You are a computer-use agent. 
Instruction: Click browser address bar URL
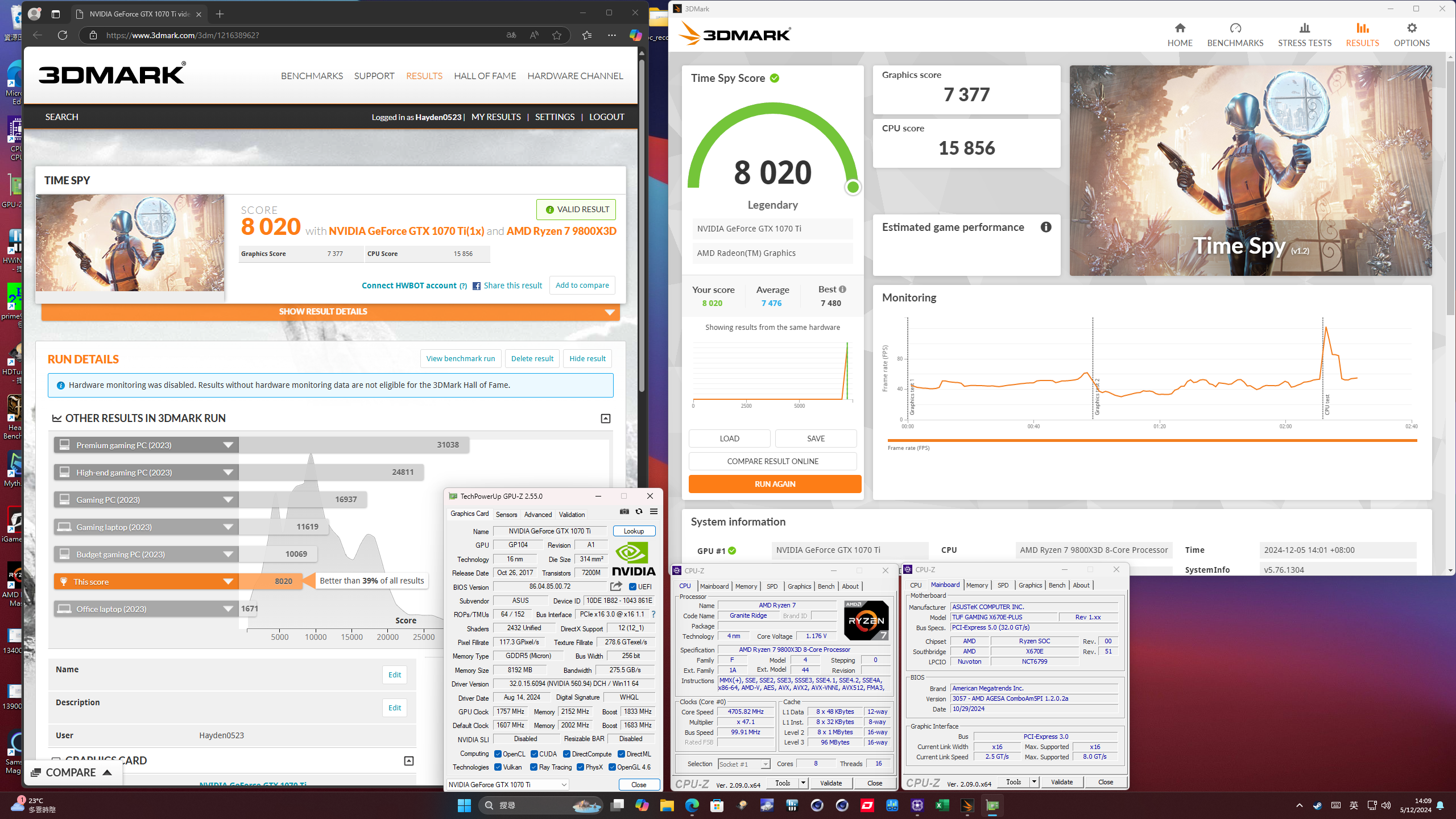click(x=182, y=35)
